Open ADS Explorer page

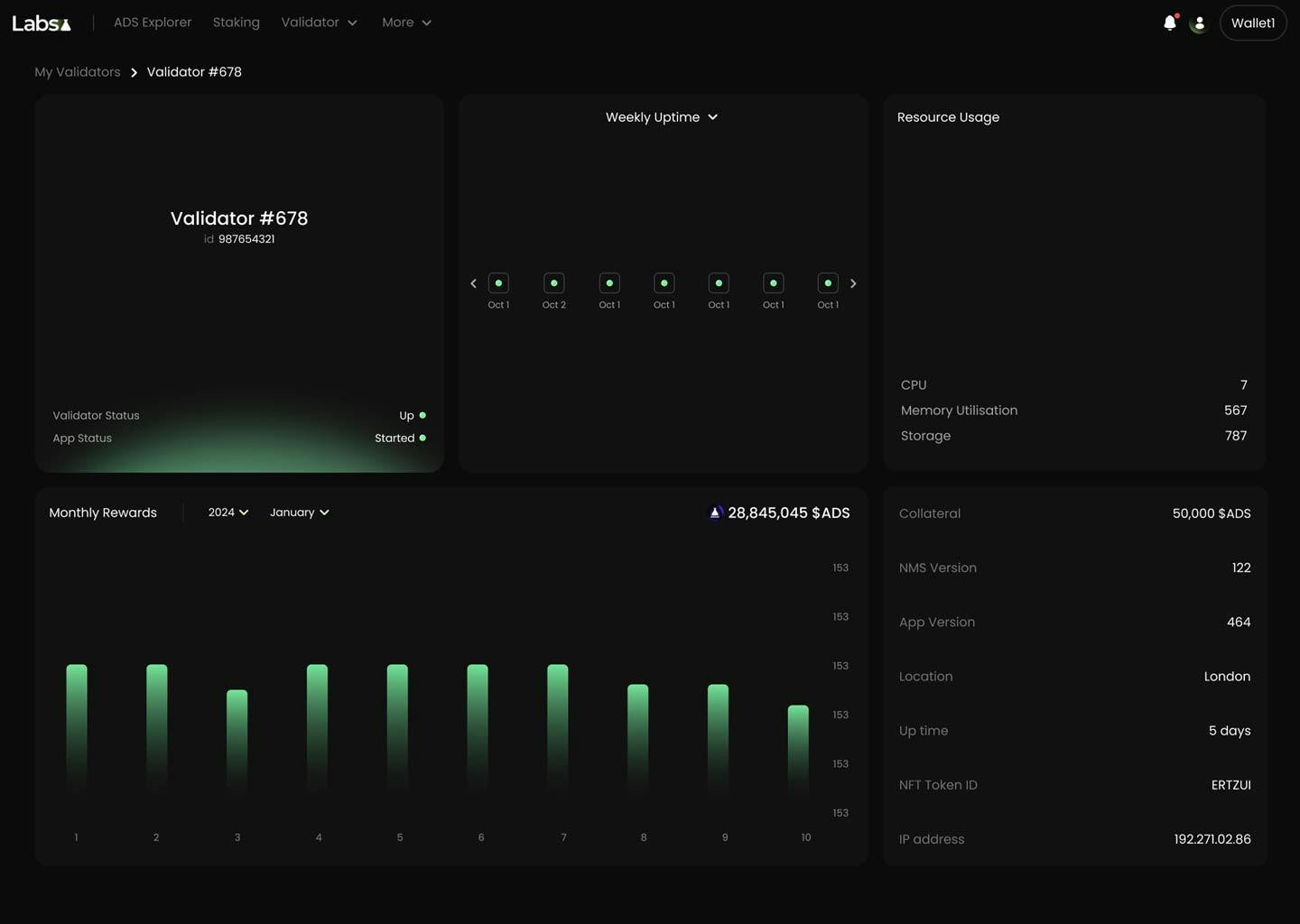click(x=153, y=23)
